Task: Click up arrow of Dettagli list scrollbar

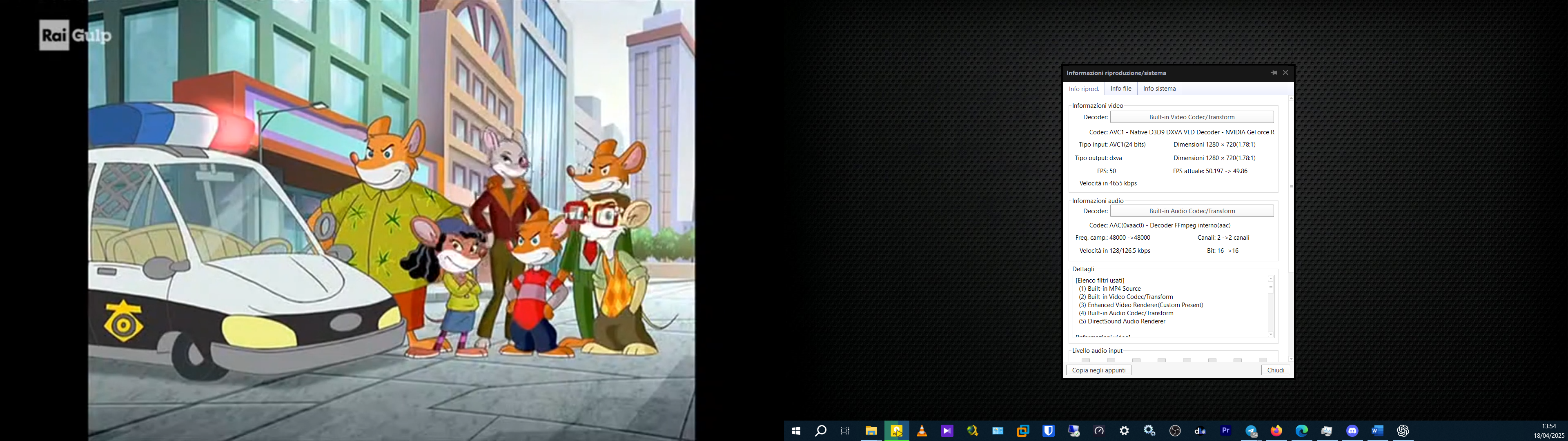Action: pyautogui.click(x=1271, y=279)
